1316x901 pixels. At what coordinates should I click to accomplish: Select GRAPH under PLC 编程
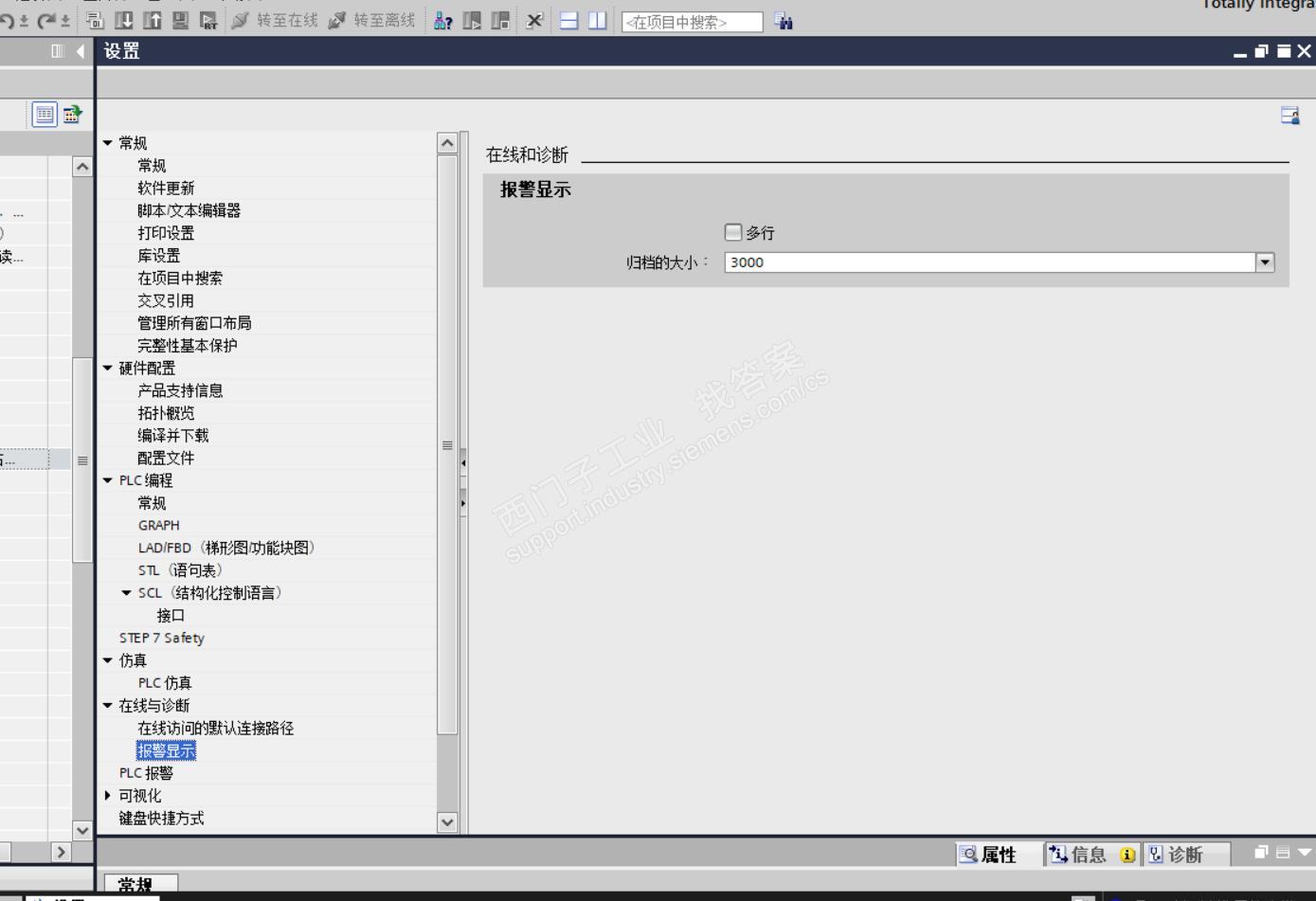[158, 526]
